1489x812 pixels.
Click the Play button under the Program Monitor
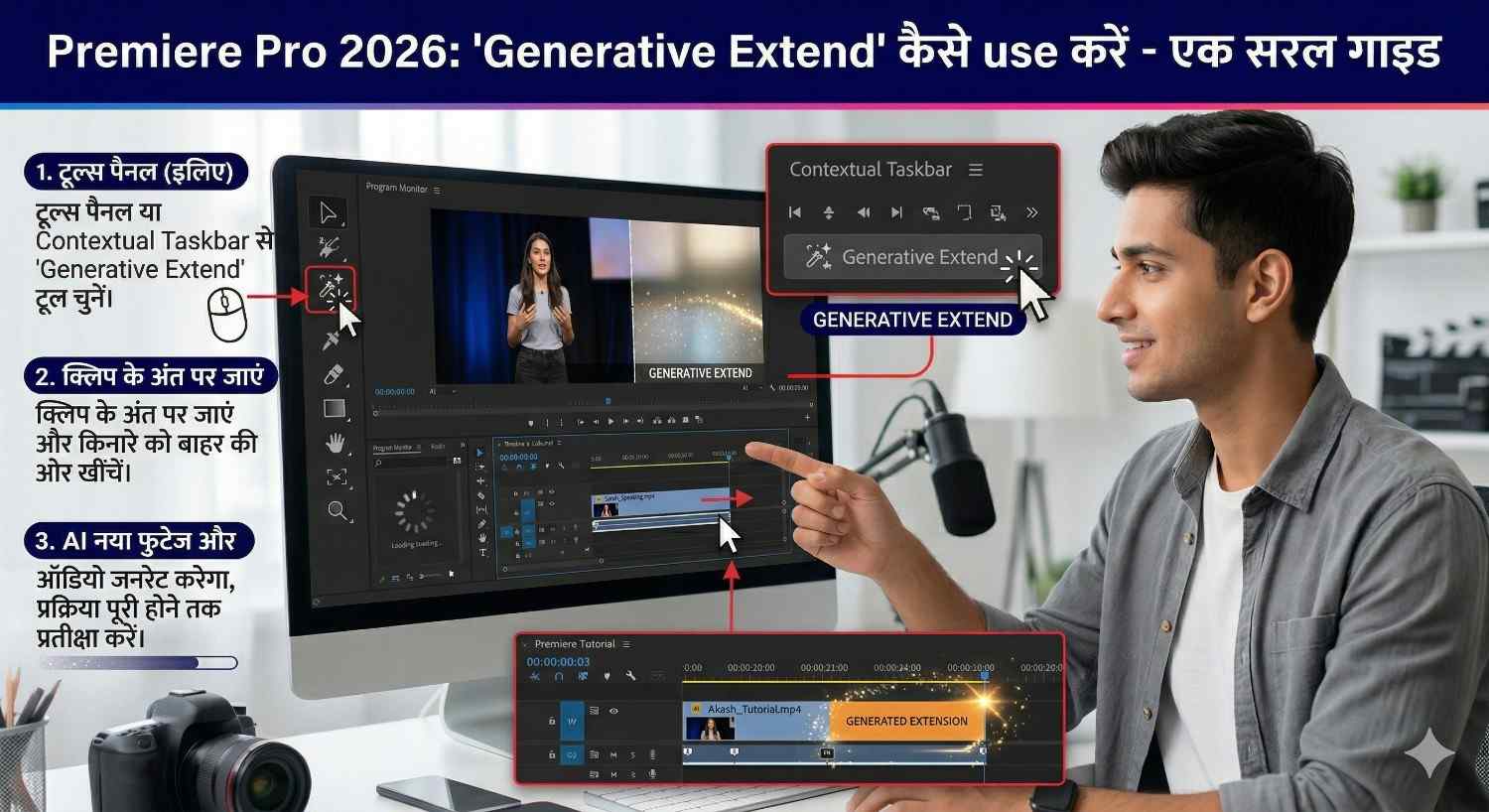610,422
